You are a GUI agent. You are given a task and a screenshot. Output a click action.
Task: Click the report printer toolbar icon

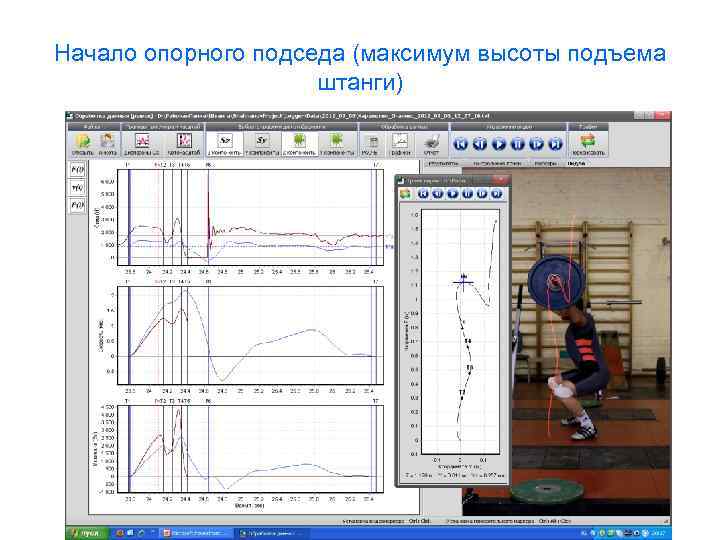pyautogui.click(x=431, y=144)
